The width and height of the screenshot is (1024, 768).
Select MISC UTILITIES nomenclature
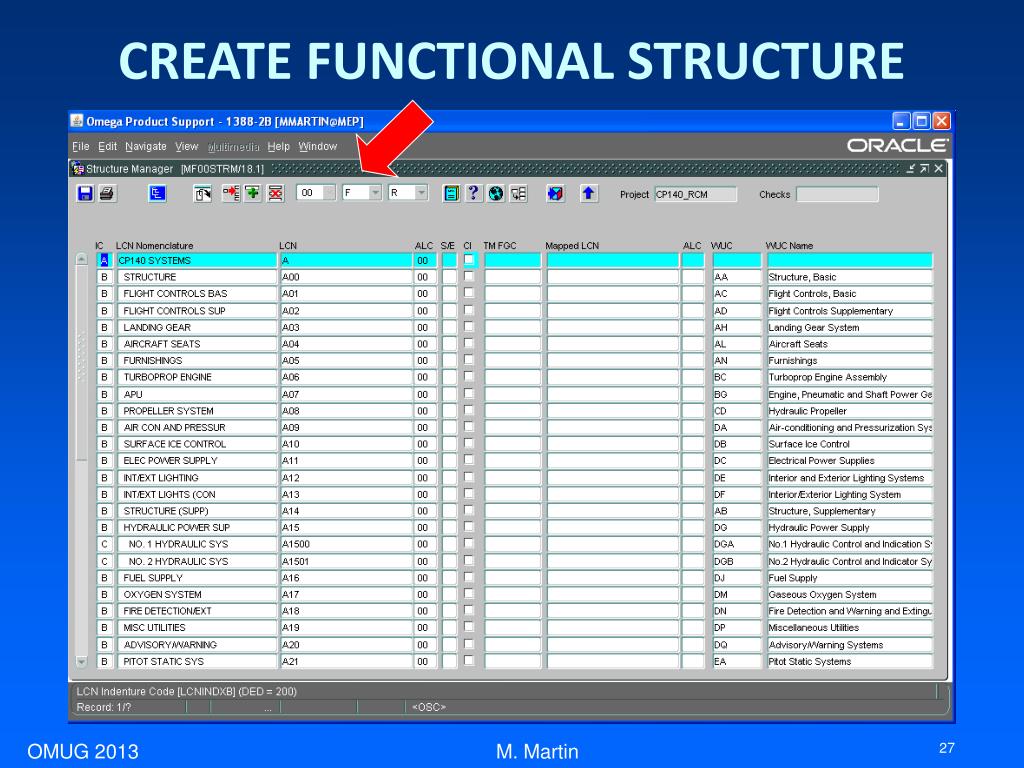click(x=197, y=628)
